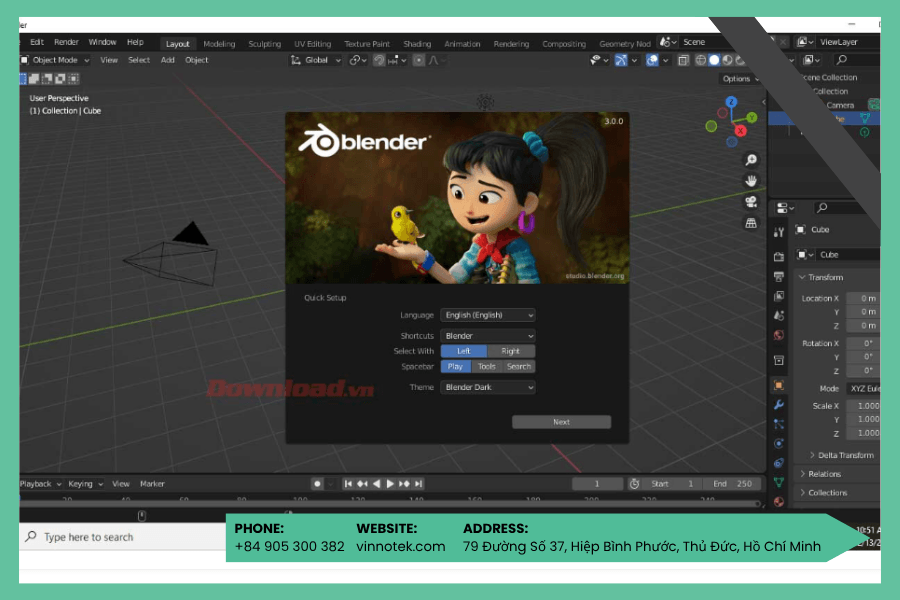Viewport: 900px width, 600px height.
Task: Choose Left for Select With
Action: [464, 351]
